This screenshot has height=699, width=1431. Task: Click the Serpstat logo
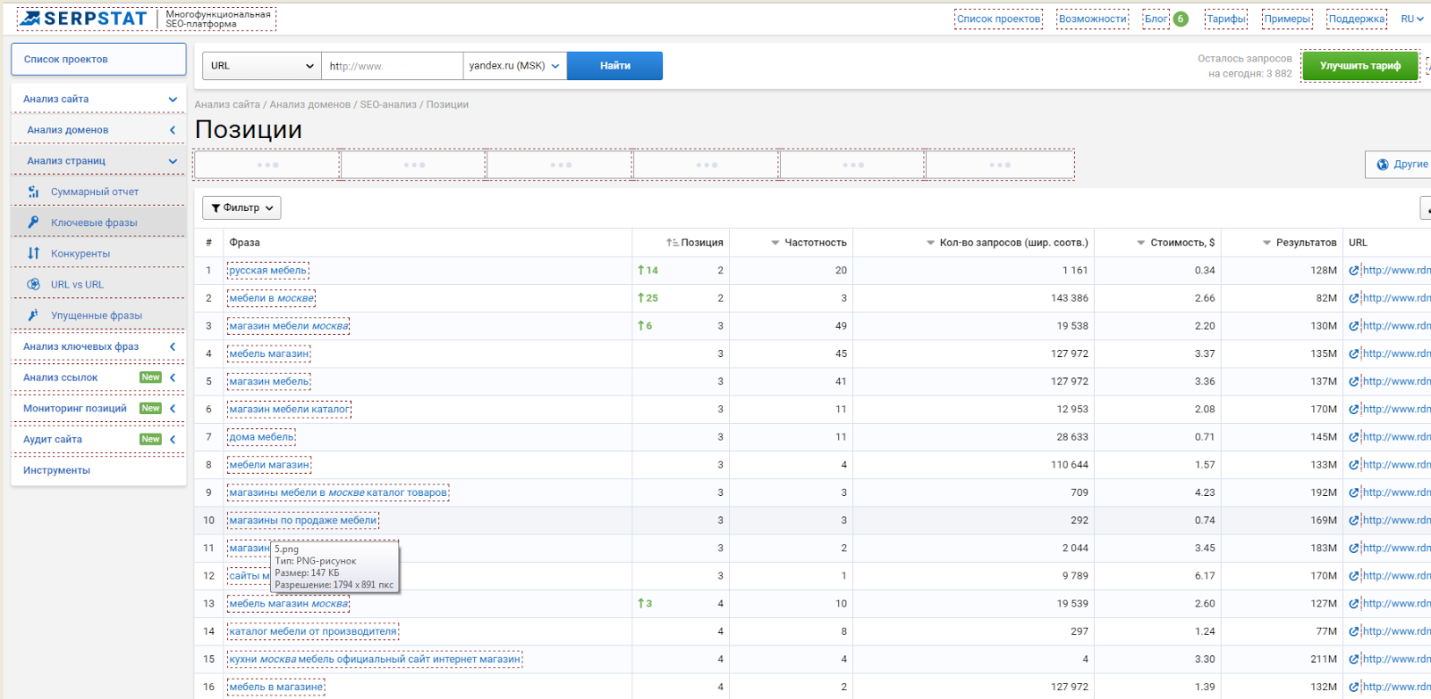pos(83,18)
